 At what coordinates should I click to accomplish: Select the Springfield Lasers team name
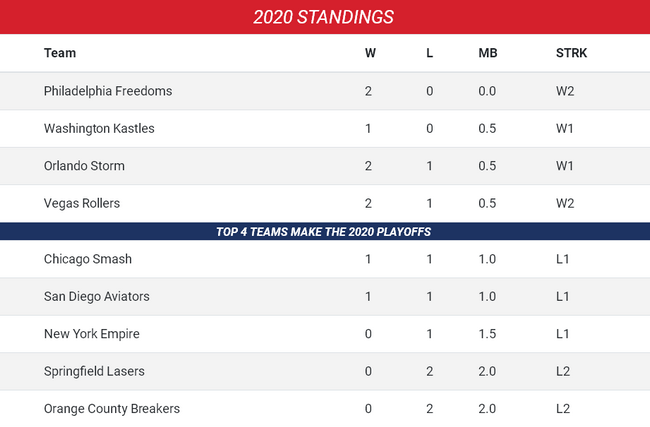[94, 371]
